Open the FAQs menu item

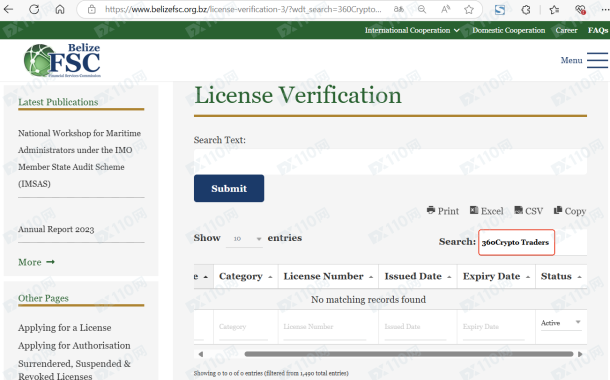[598, 30]
